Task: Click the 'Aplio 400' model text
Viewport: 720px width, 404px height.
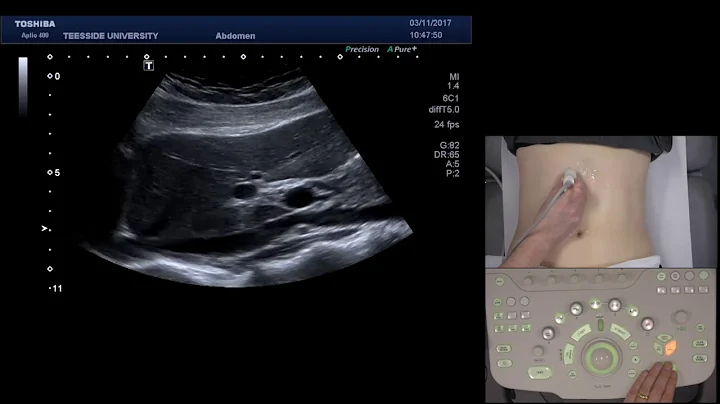Action: click(35, 35)
